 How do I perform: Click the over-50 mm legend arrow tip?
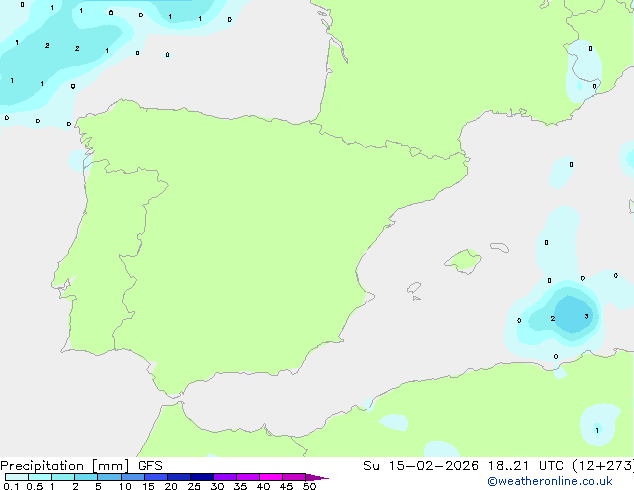click(x=317, y=477)
